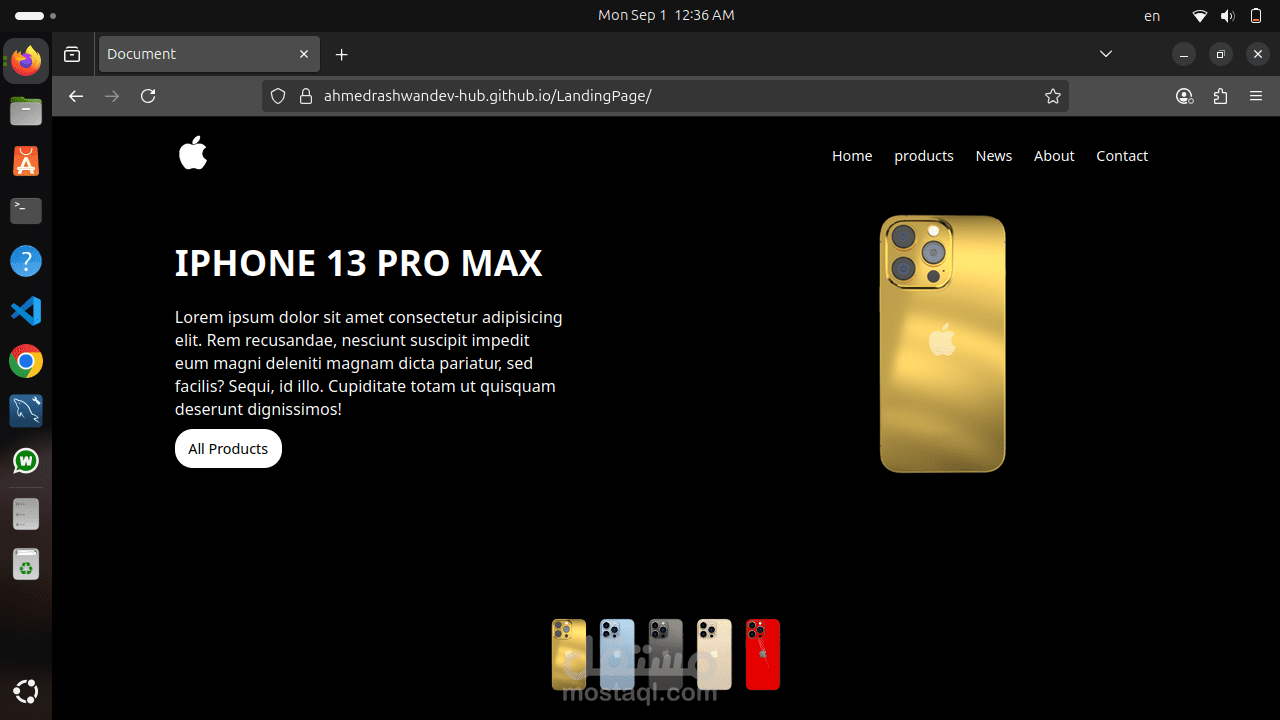Open the About nav link
The height and width of the screenshot is (720, 1280).
(1054, 156)
